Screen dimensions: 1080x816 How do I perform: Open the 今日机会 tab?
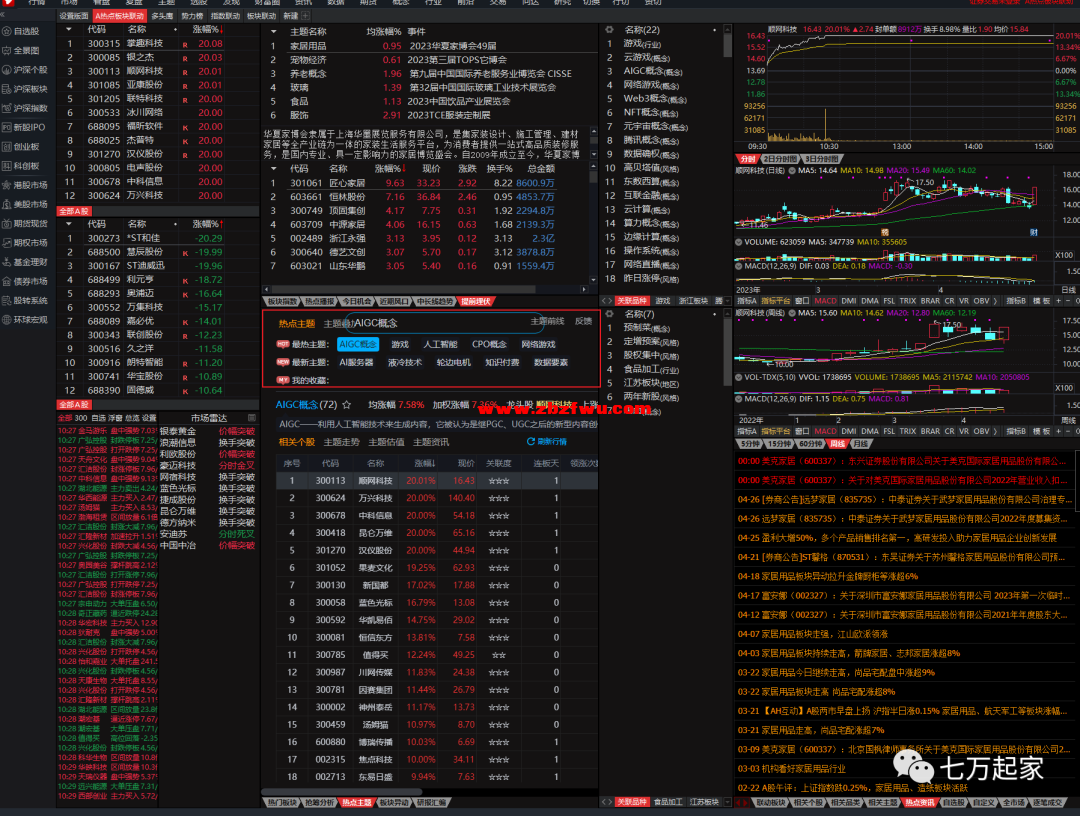coord(357,302)
